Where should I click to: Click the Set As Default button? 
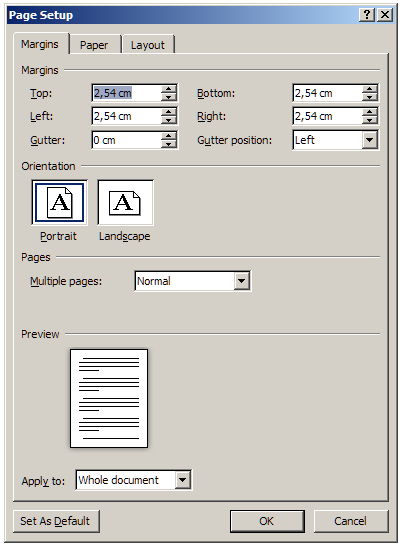point(56,521)
